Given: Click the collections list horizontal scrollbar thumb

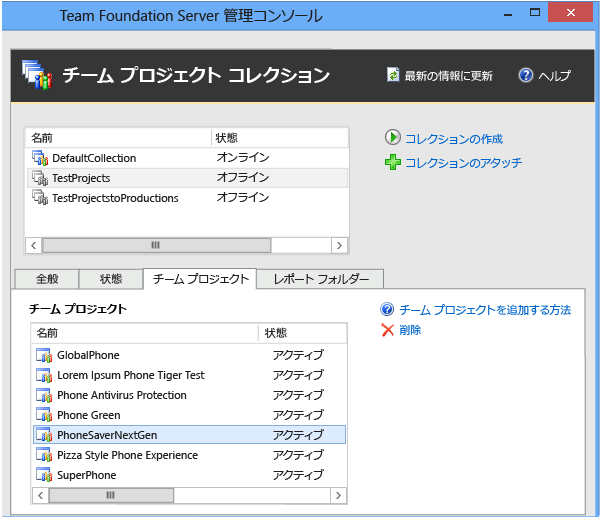Looking at the screenshot, I should point(157,245).
